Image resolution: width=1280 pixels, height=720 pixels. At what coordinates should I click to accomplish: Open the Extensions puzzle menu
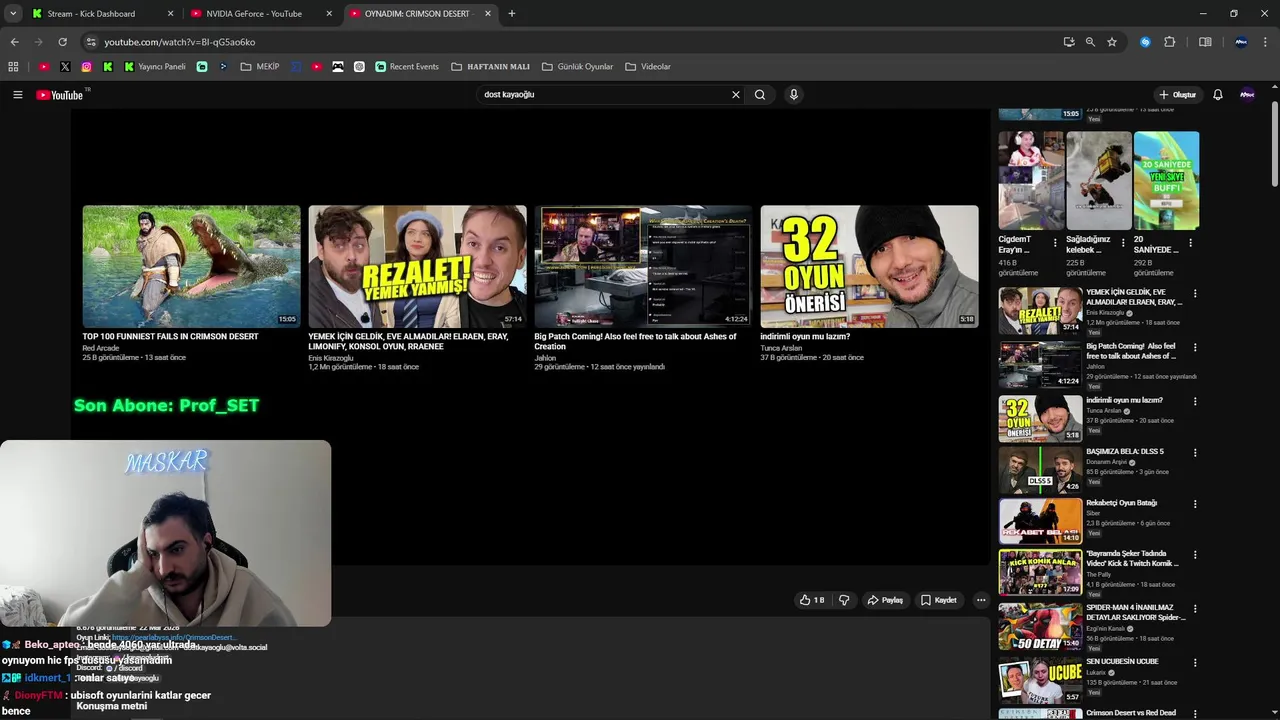pyautogui.click(x=1170, y=42)
